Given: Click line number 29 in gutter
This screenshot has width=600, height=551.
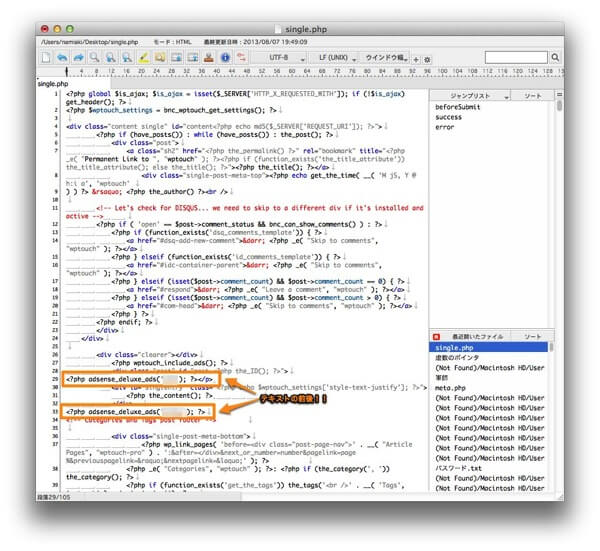Looking at the screenshot, I should click(x=55, y=379).
